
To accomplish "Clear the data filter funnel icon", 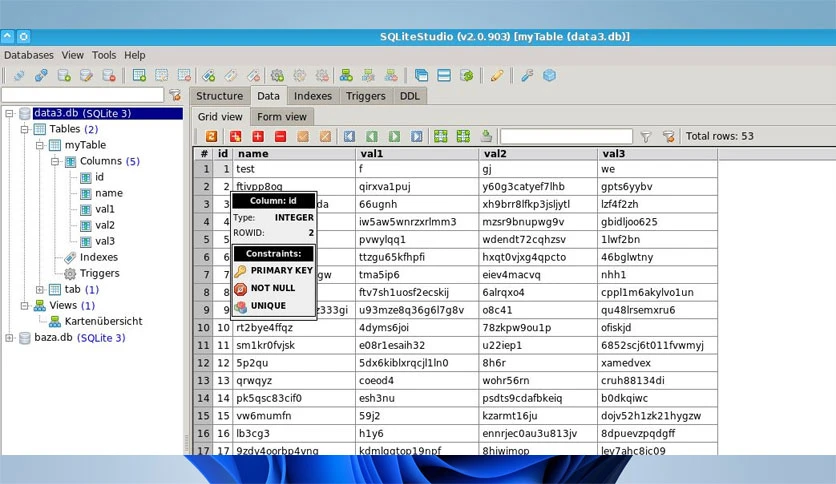I will tap(668, 137).
